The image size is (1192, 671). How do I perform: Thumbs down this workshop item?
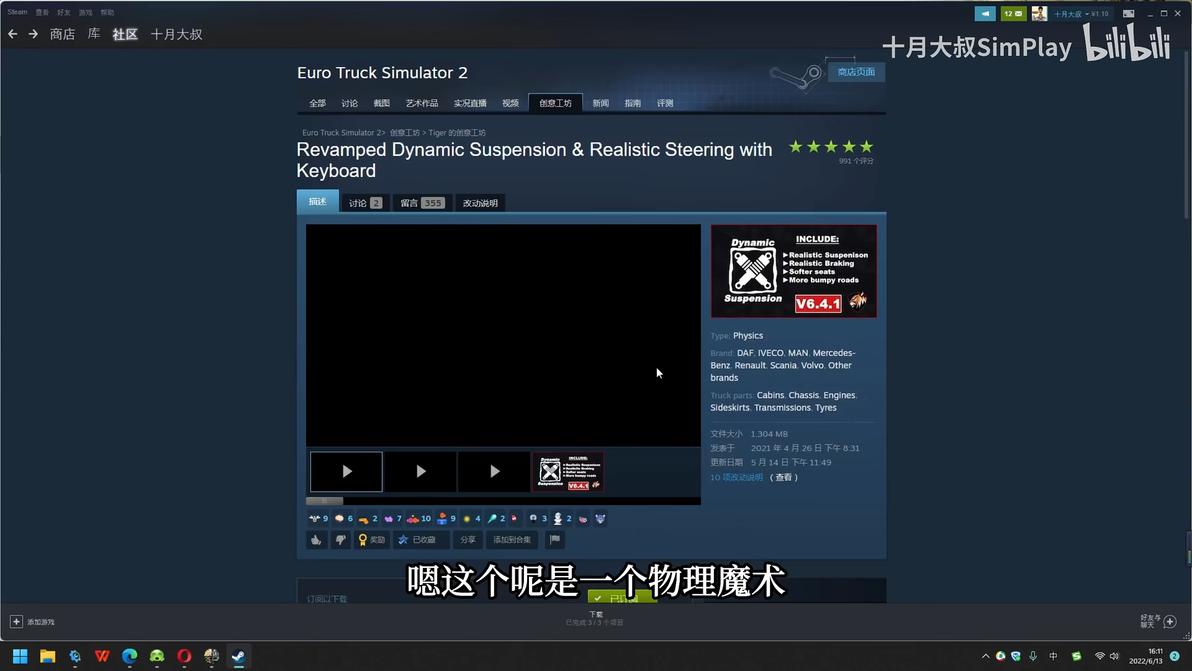click(x=341, y=540)
